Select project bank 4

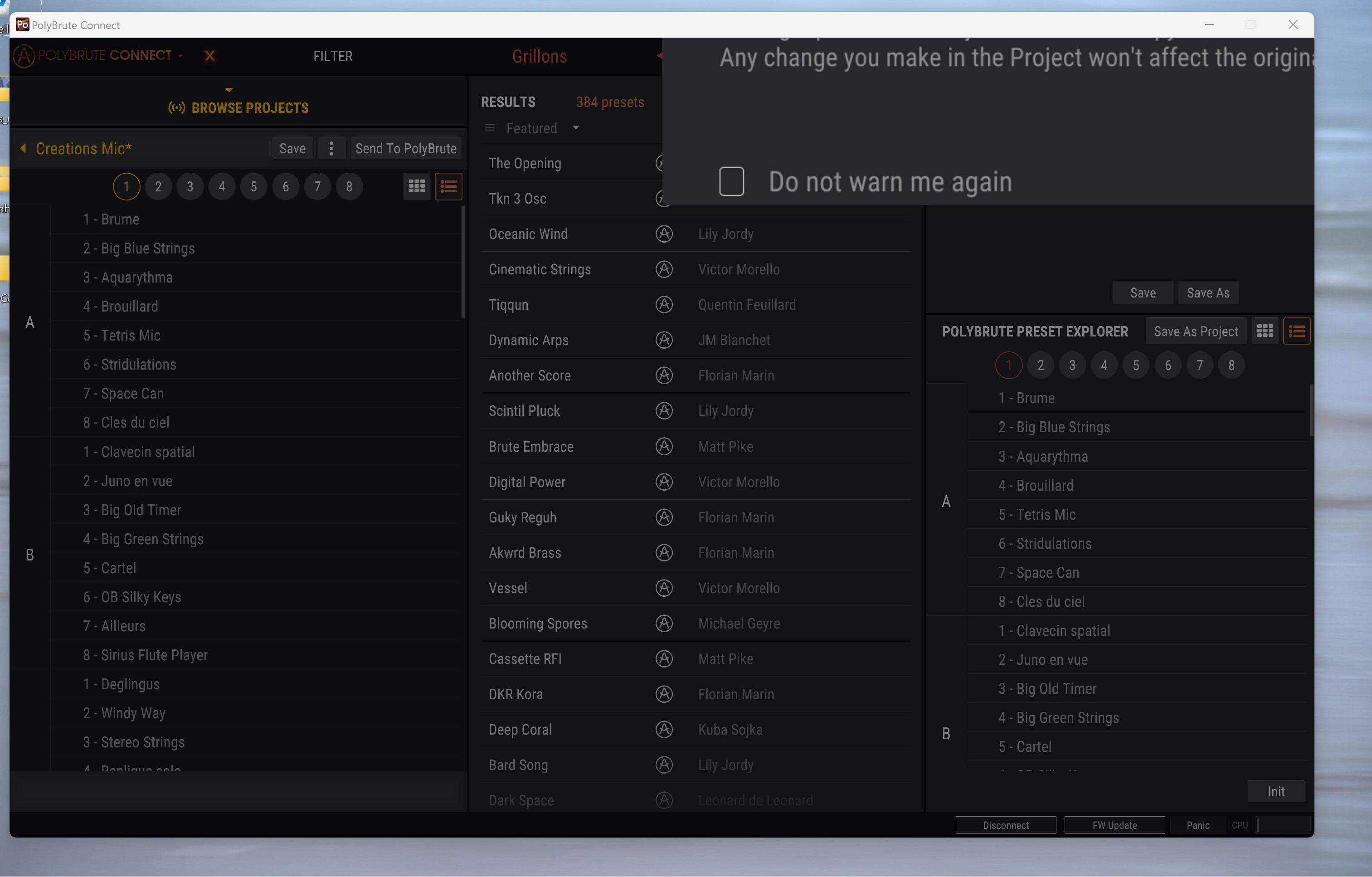(222, 187)
